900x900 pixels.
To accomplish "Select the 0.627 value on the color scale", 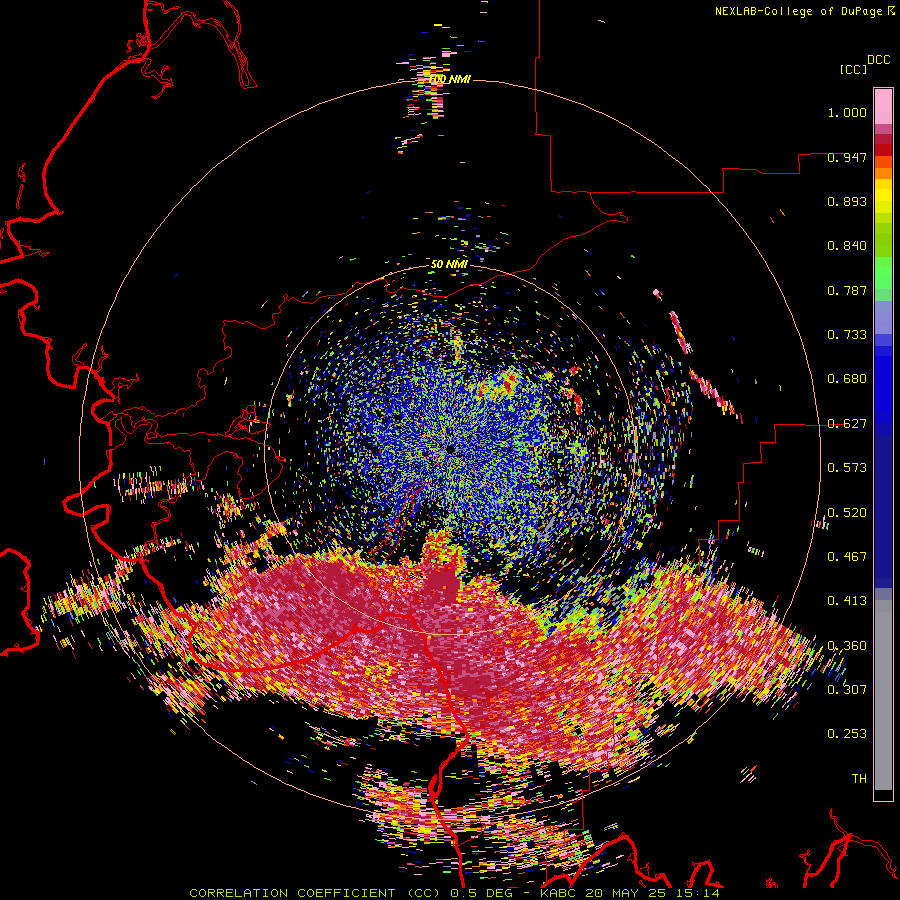I will pos(847,424).
